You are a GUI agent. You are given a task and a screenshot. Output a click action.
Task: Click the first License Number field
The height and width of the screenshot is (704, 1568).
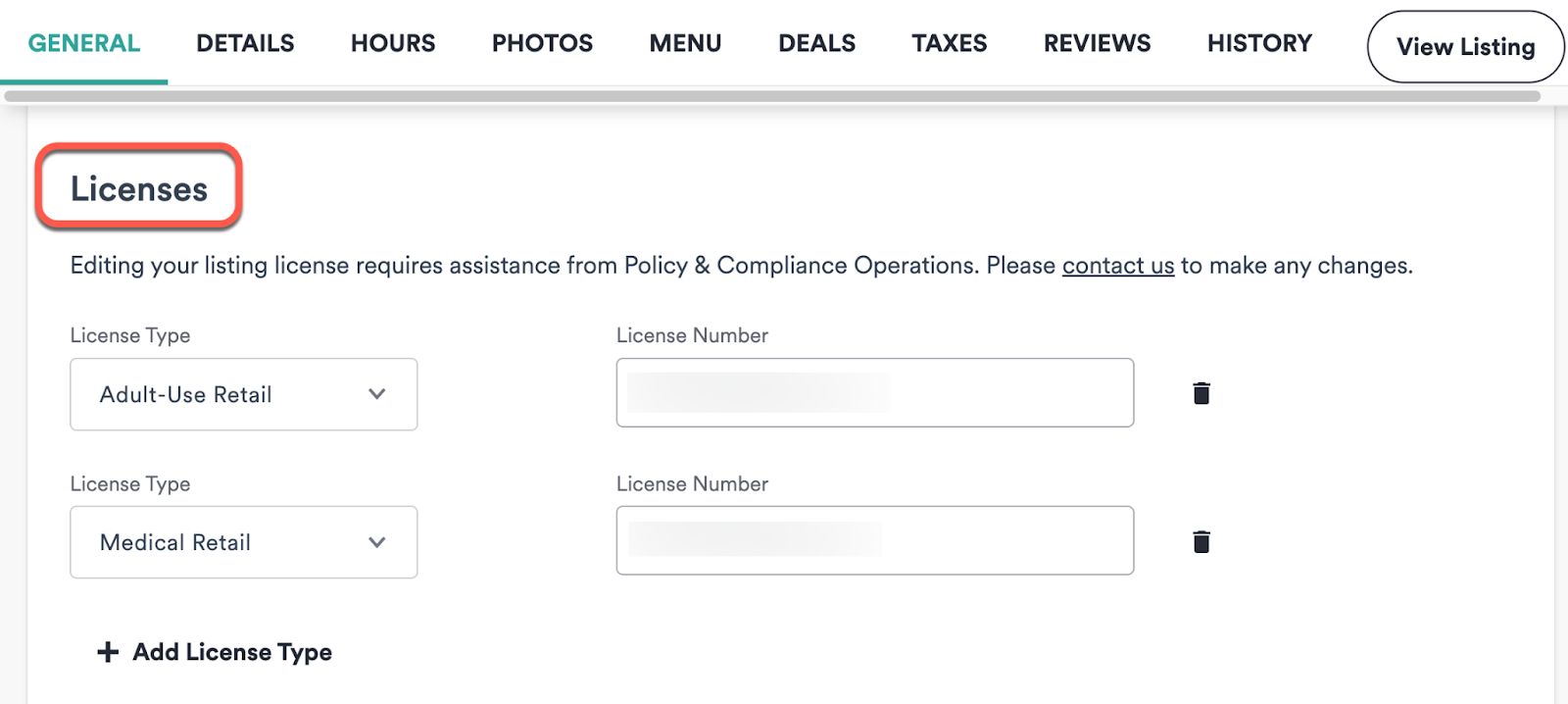pyautogui.click(x=873, y=392)
